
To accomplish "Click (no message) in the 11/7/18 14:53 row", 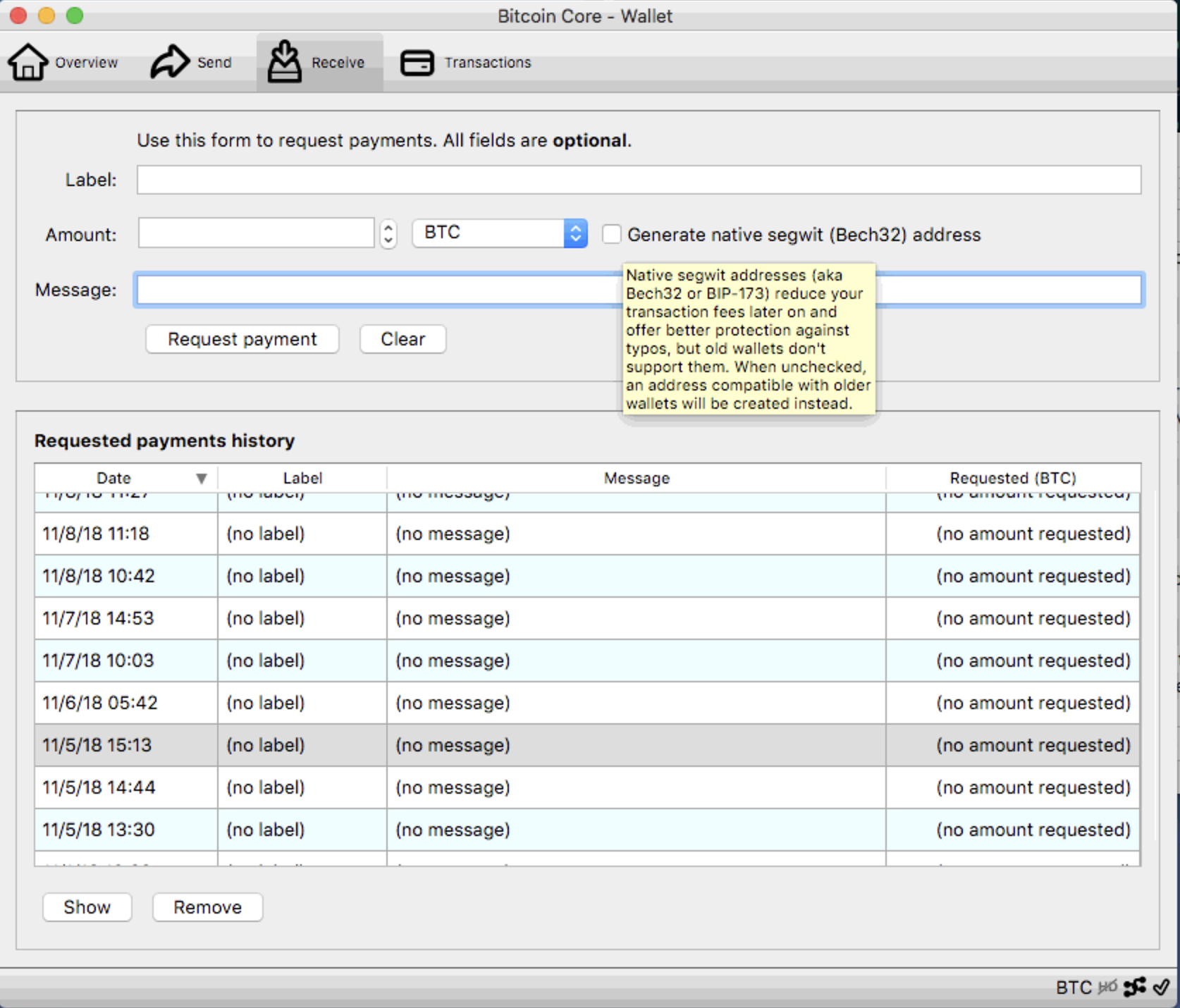I will point(453,618).
